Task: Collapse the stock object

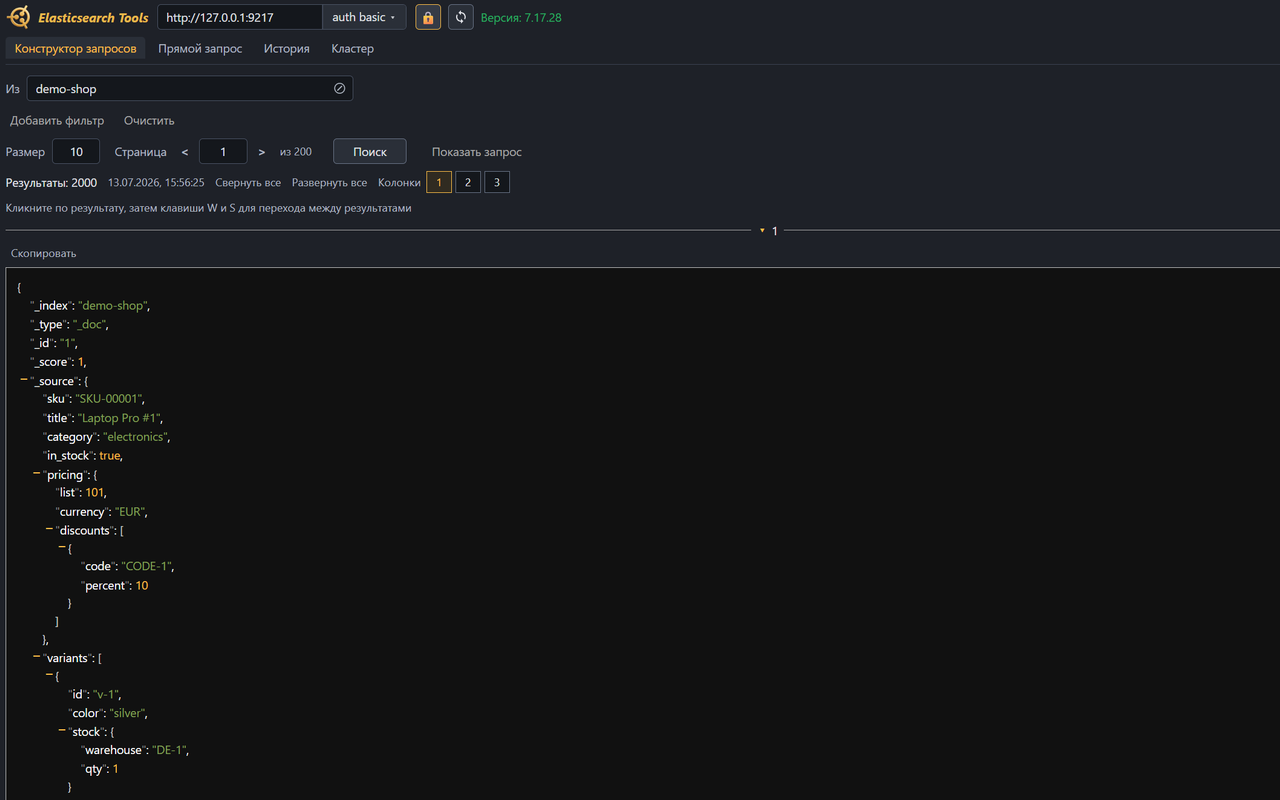Action: point(61,731)
